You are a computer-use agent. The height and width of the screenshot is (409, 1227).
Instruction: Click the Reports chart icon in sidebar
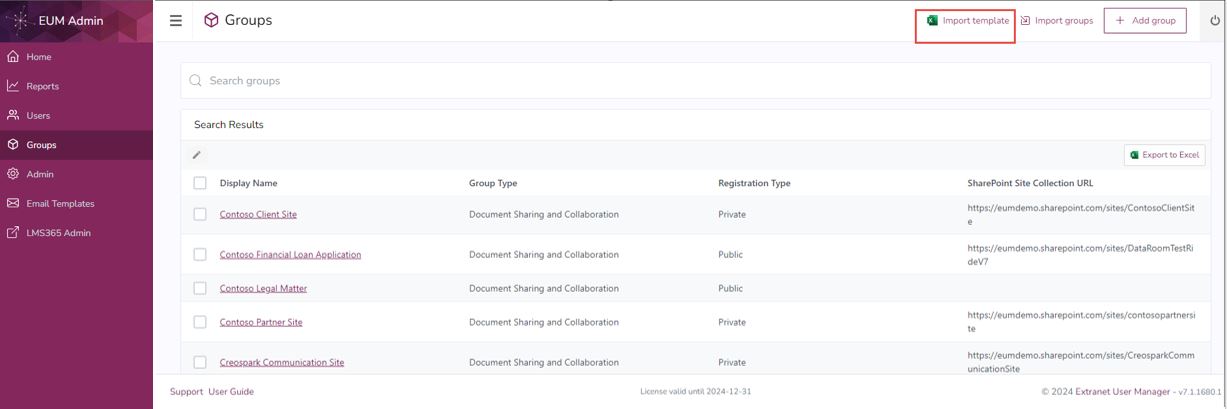(13, 86)
